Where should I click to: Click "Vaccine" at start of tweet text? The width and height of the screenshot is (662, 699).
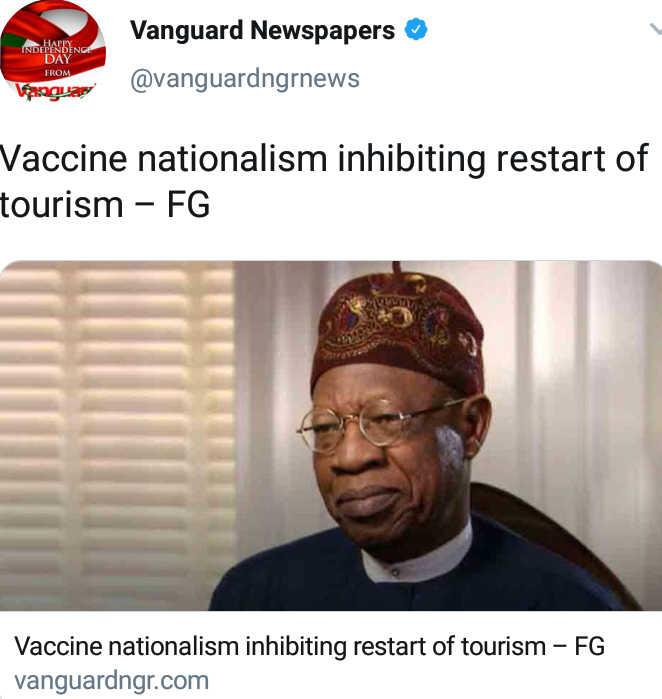click(x=63, y=159)
